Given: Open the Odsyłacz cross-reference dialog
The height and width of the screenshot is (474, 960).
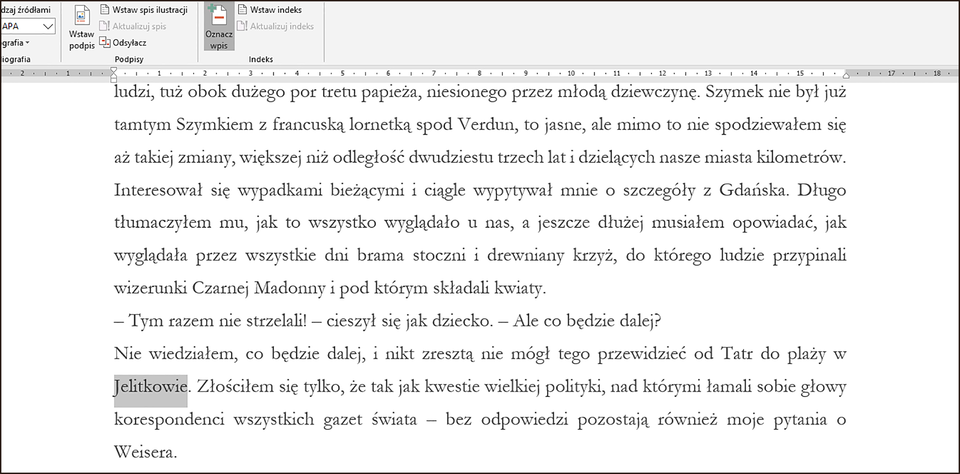Looking at the screenshot, I should click(x=123, y=43).
